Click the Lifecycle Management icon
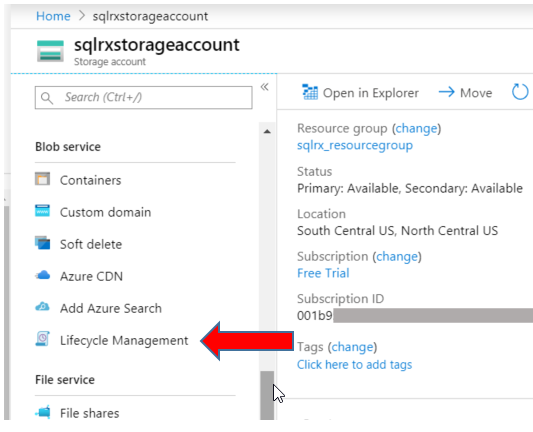 pyautogui.click(x=42, y=339)
